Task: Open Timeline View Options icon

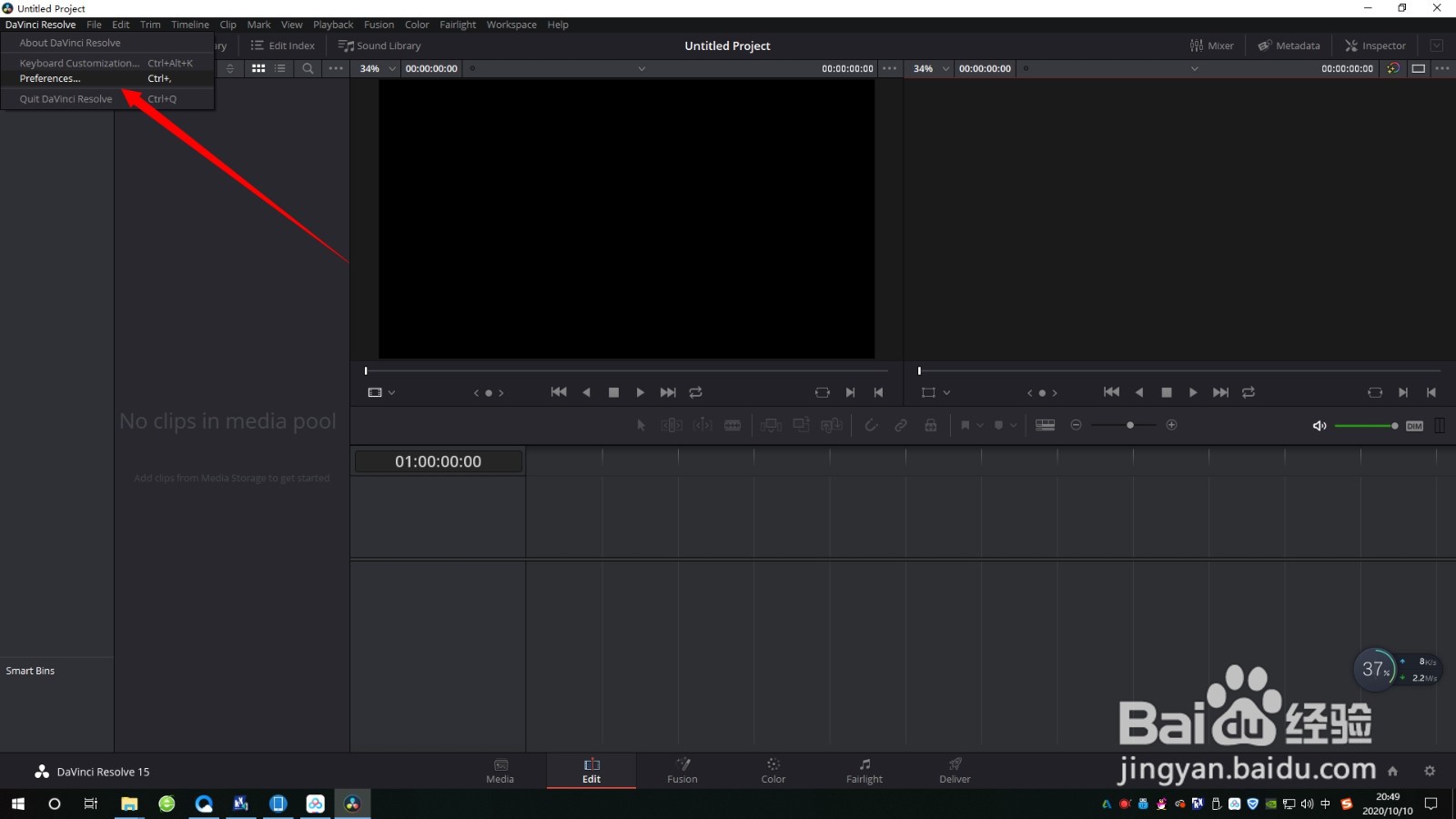Action: click(x=1046, y=425)
